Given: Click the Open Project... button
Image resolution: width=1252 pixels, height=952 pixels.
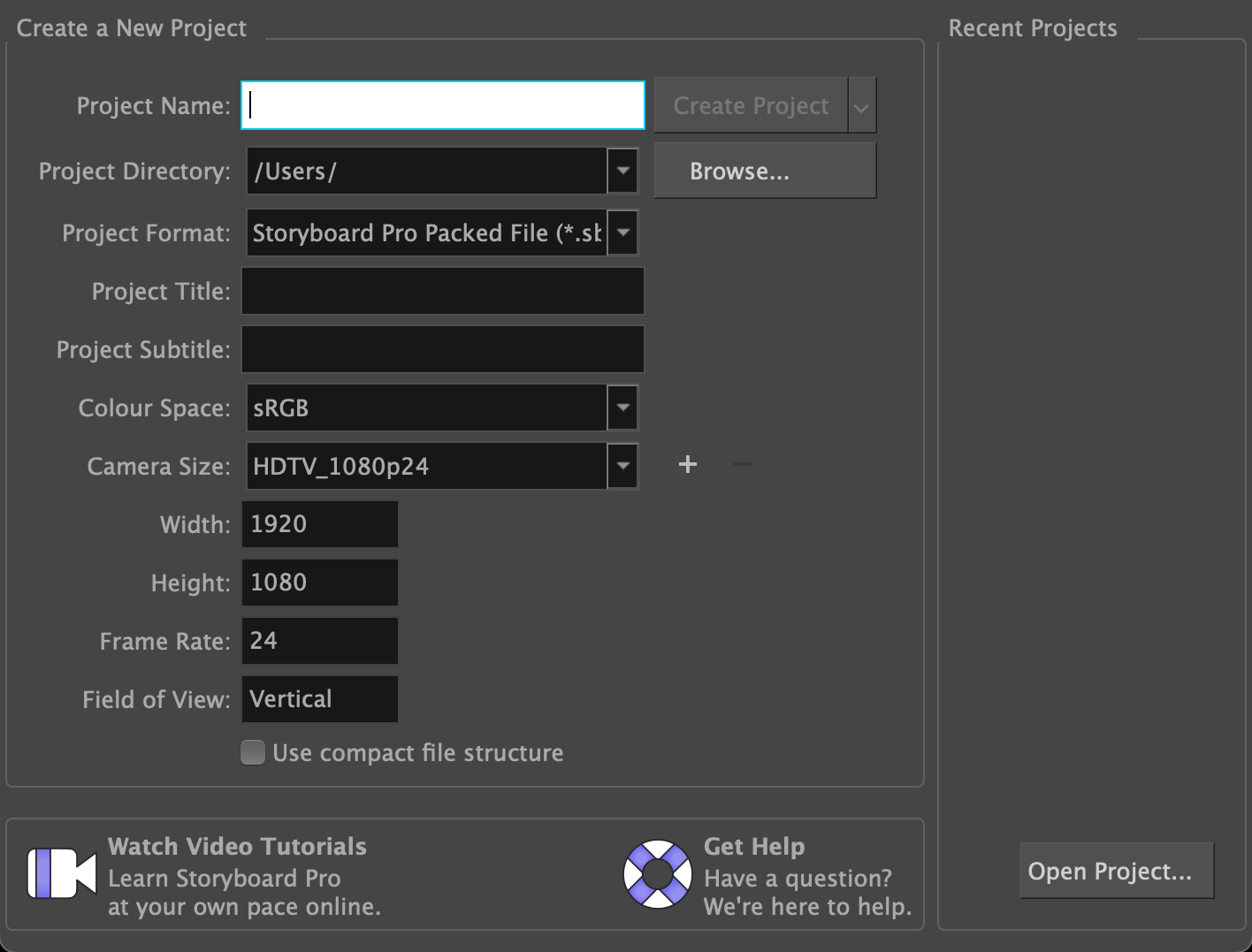Looking at the screenshot, I should click(x=1116, y=872).
